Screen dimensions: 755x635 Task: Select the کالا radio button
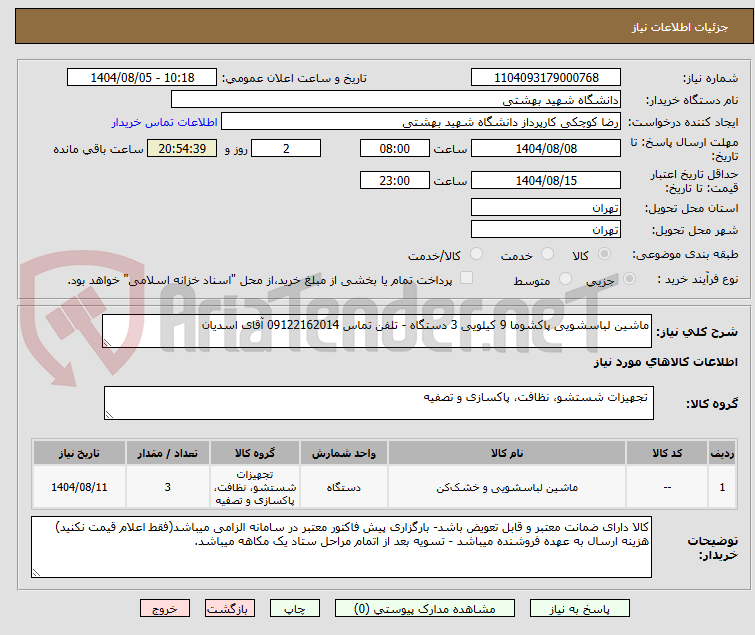click(604, 254)
